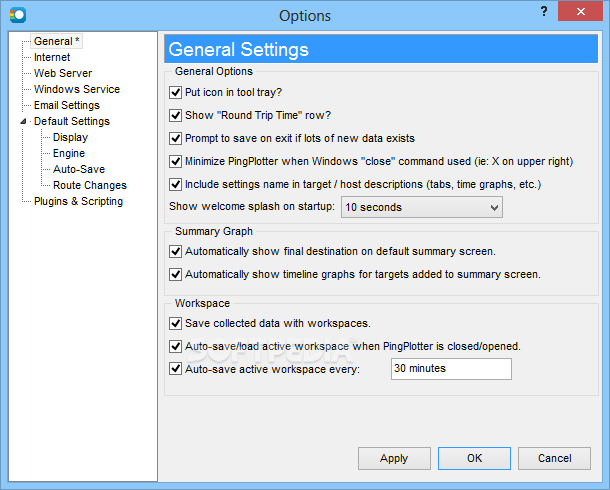
Task: Toggle Minimize PingPlotter on close command checkbox
Action: [175, 161]
